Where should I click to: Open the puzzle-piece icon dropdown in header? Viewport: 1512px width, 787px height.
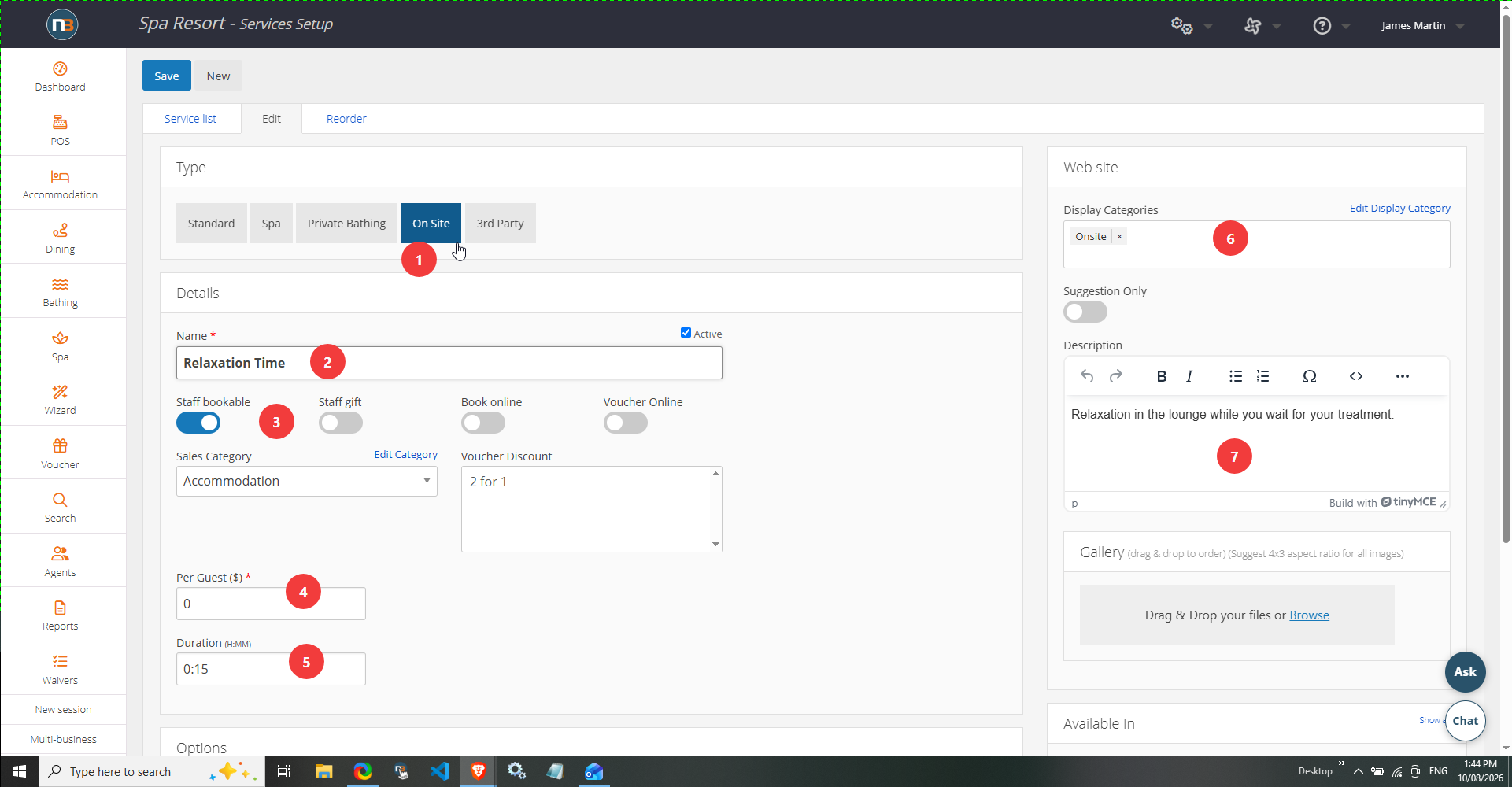[1262, 26]
